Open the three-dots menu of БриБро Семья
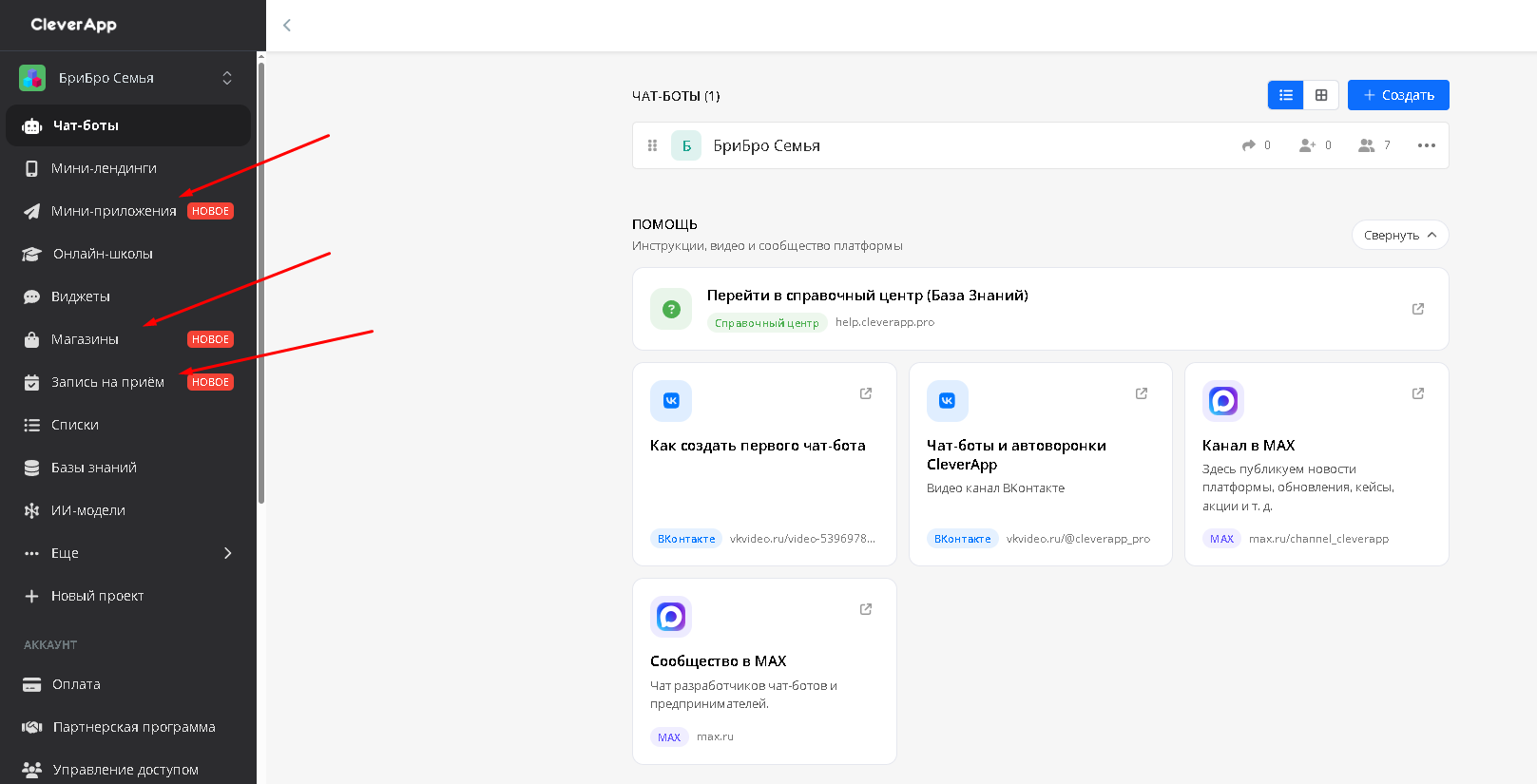Screen dimensions: 1537x784 coord(1427,145)
